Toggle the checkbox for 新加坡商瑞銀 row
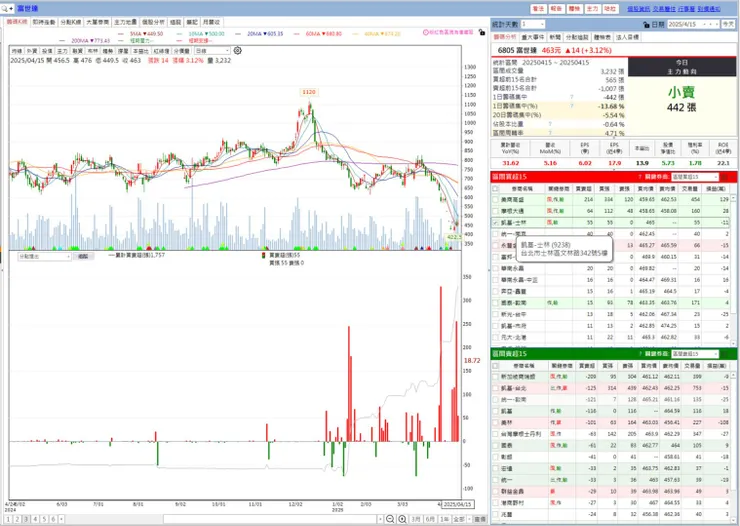The height and width of the screenshot is (526, 740). pos(495,377)
